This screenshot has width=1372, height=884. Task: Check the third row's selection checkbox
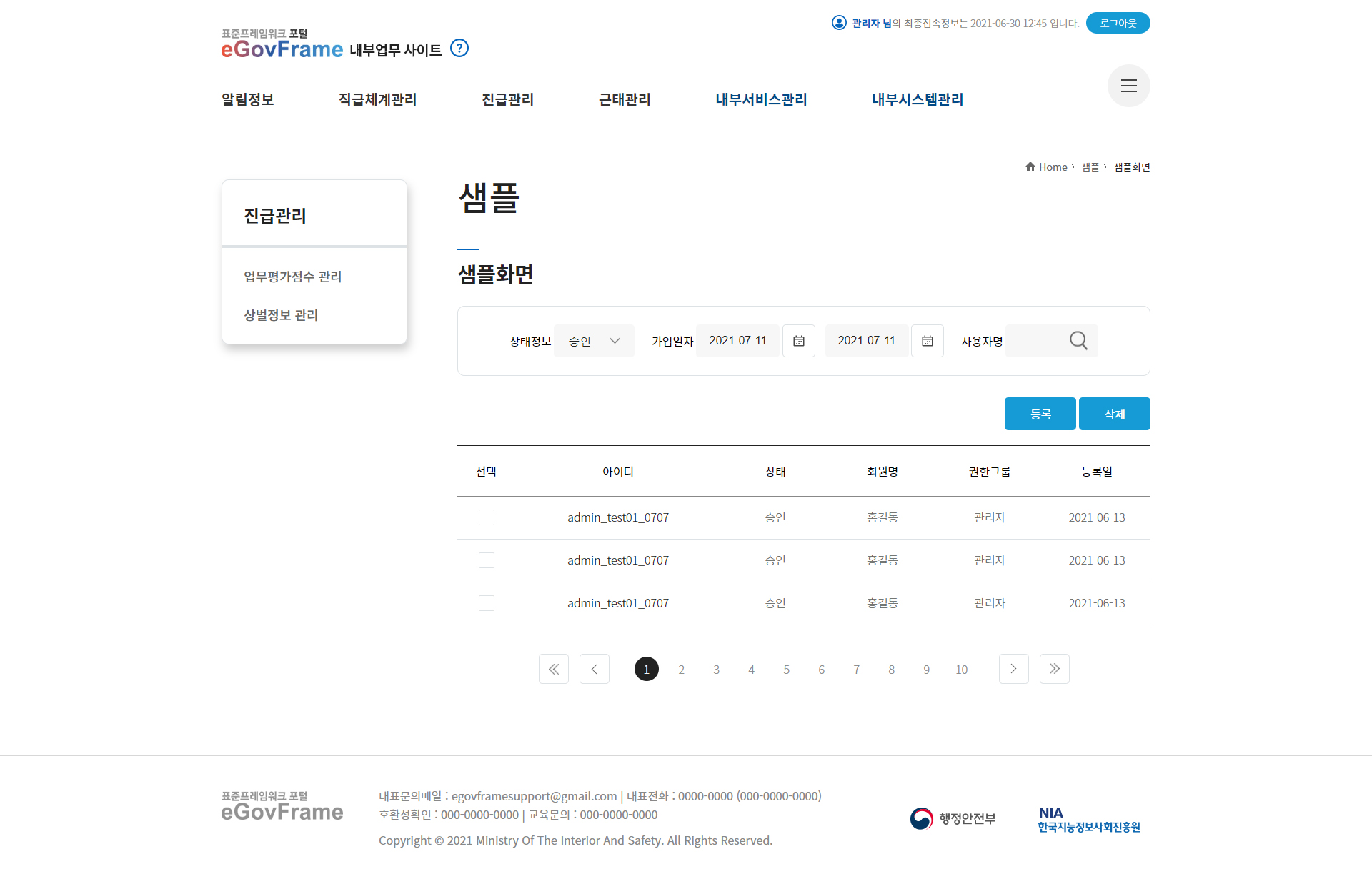pyautogui.click(x=487, y=603)
